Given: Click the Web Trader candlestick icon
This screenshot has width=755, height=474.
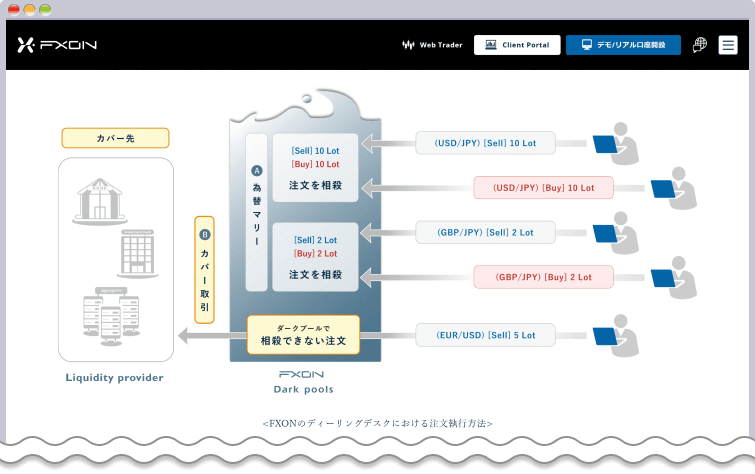Looking at the screenshot, I should (x=408, y=45).
